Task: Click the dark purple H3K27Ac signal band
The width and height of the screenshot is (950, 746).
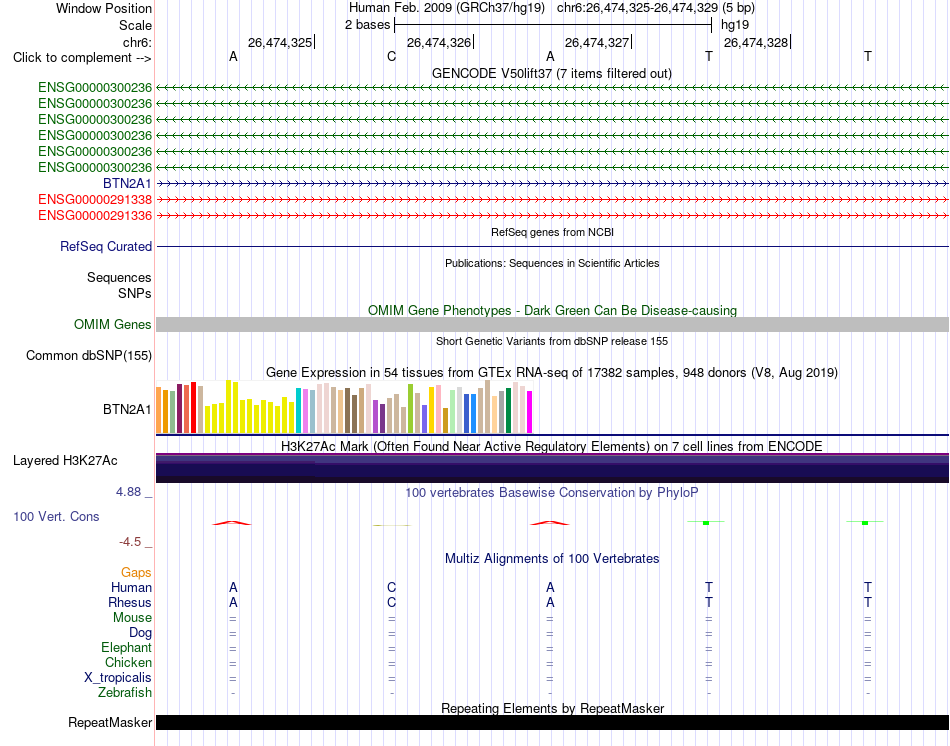Action: pos(552,468)
